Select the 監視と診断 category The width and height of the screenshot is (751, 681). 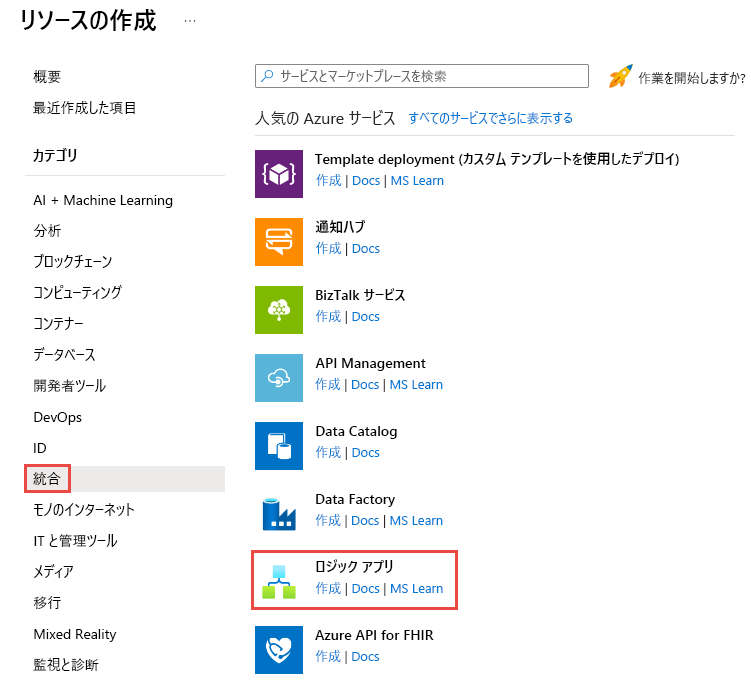click(x=66, y=665)
